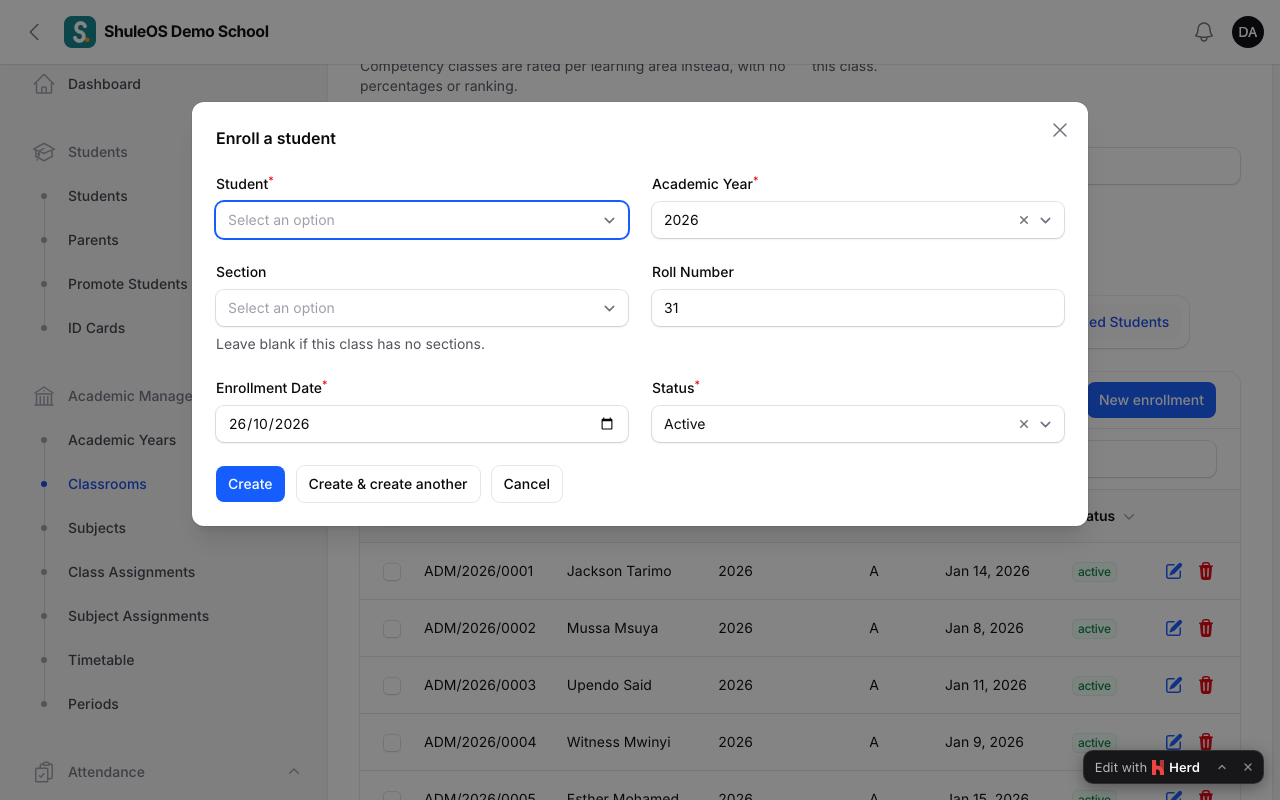Click the Enrollment Date field

coord(422,424)
